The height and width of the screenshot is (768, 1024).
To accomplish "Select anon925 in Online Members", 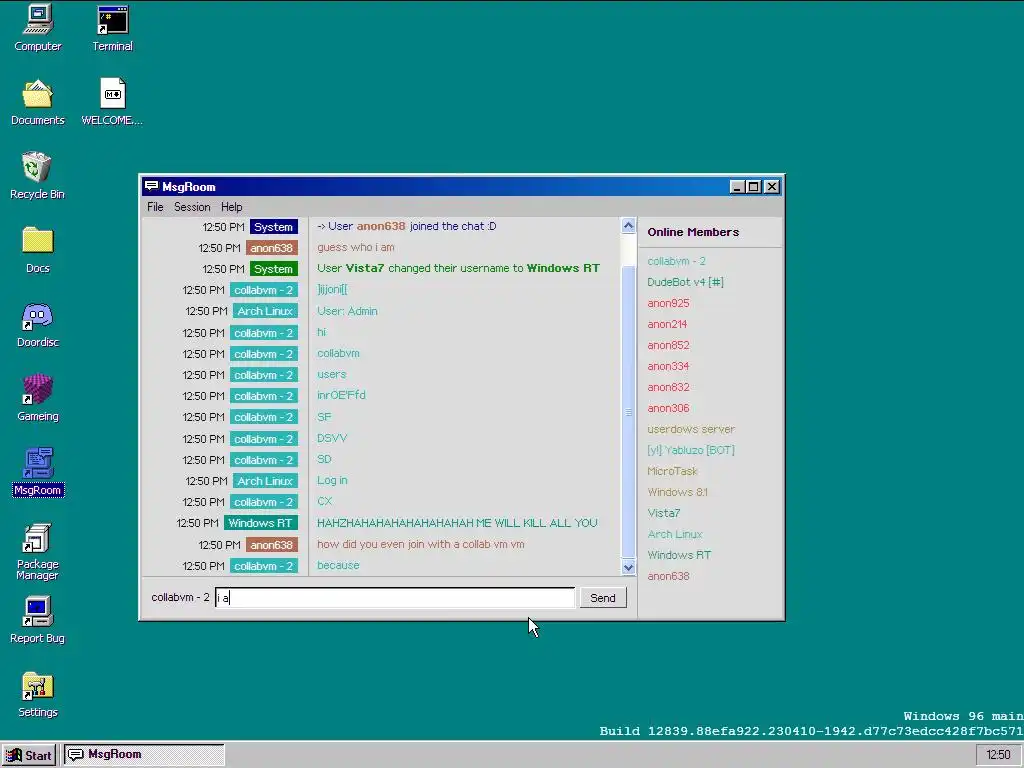I will pyautogui.click(x=668, y=303).
